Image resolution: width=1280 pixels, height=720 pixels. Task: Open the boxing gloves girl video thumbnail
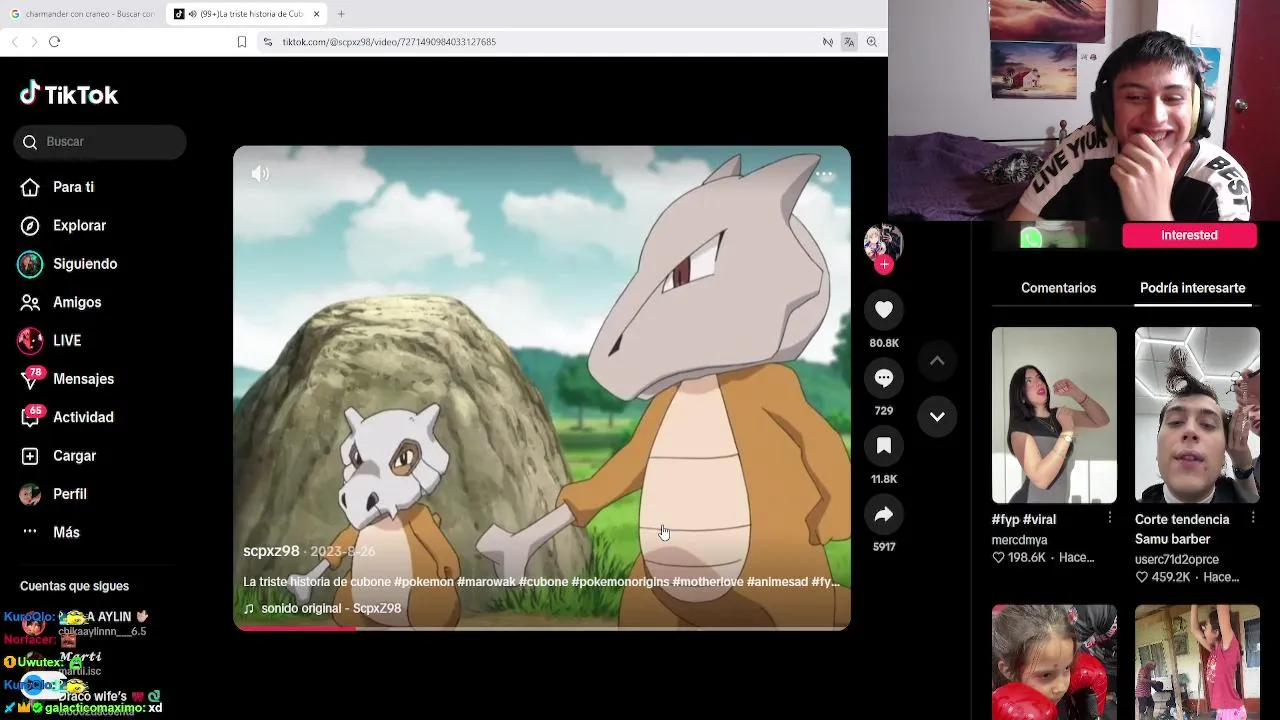(x=1054, y=662)
